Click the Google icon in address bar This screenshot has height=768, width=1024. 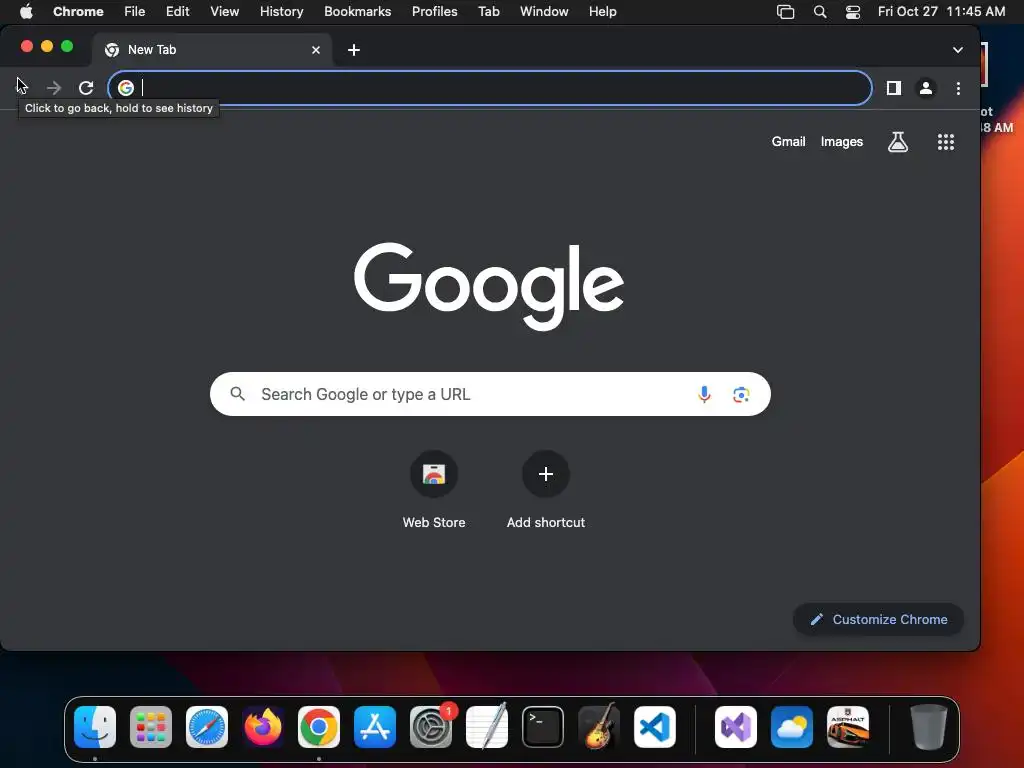coord(126,88)
